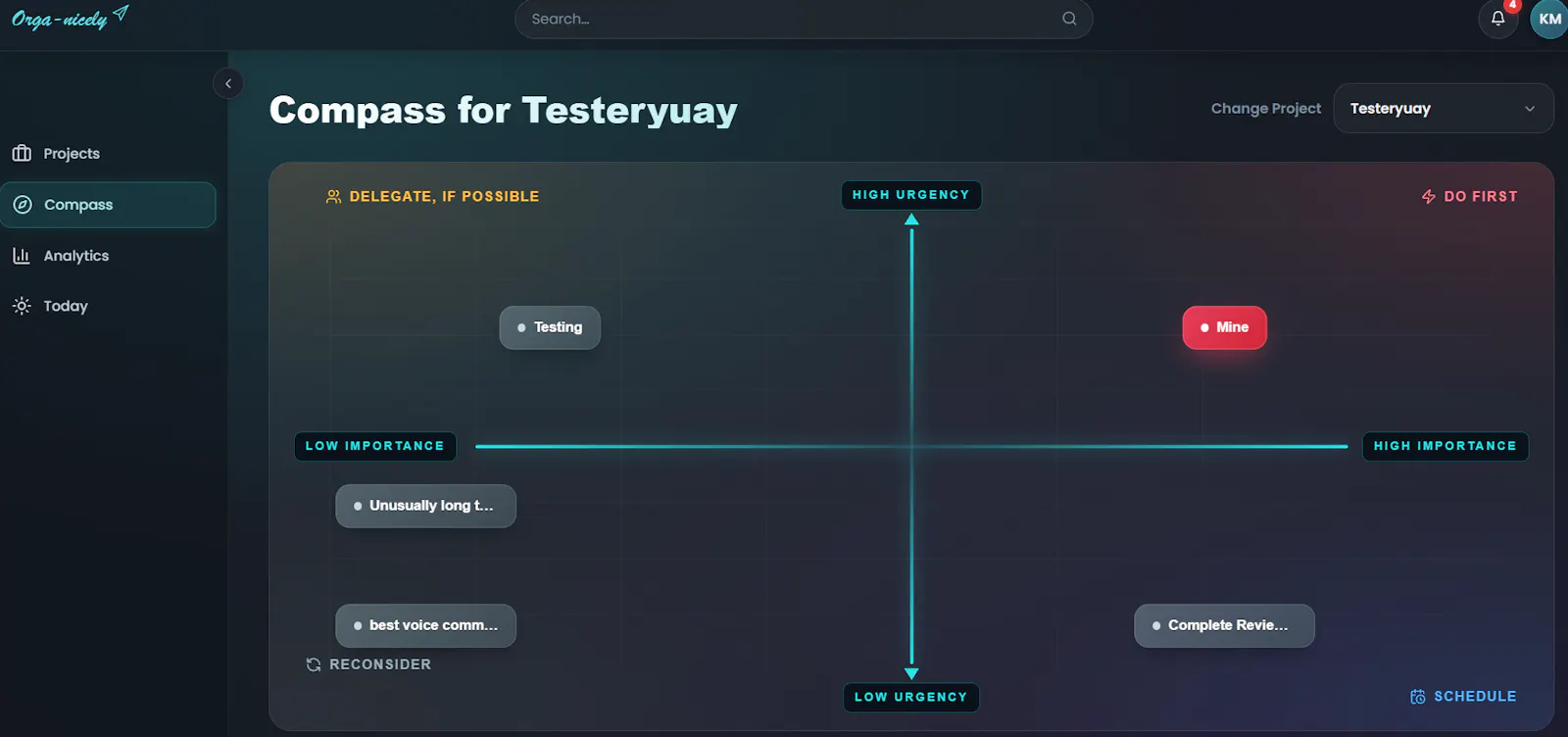Open the Testeryuay project dropdown

[x=1444, y=108]
